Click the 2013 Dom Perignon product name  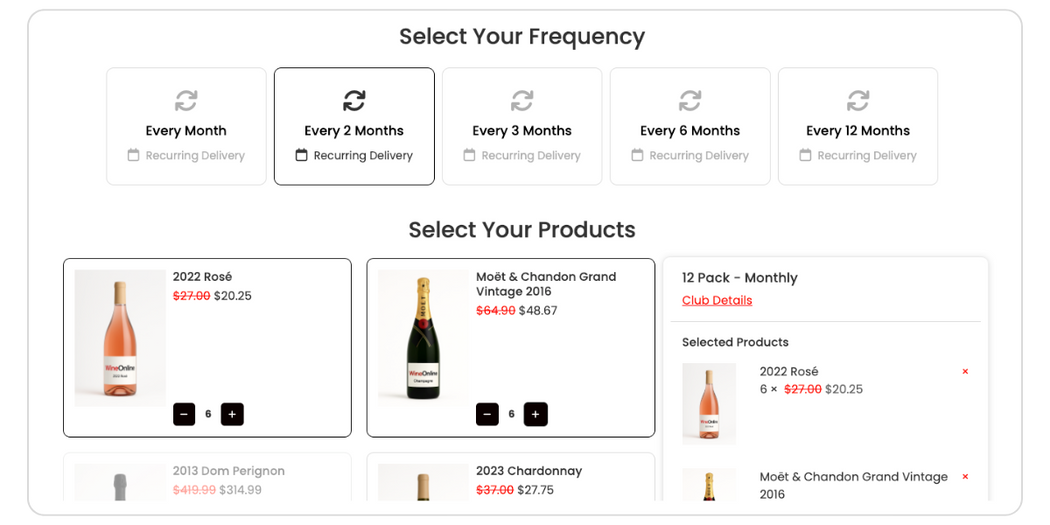coord(229,471)
